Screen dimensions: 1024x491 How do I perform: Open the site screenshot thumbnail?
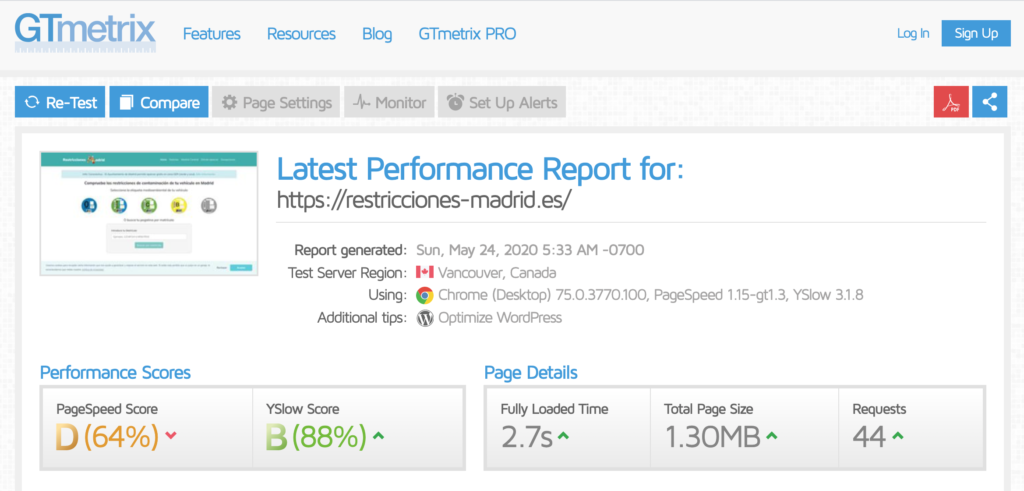[x=149, y=214]
